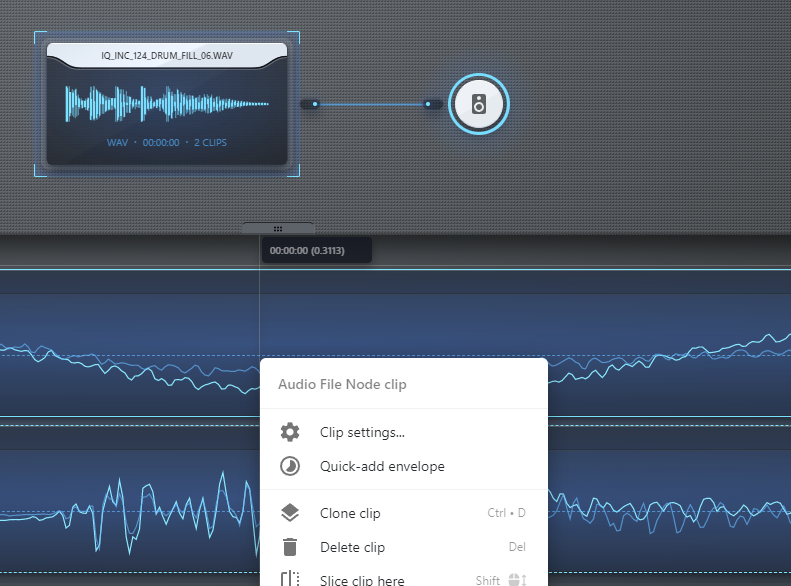Click the panel divider grip handle
Image resolution: width=791 pixels, height=586 pixels.
[x=278, y=229]
